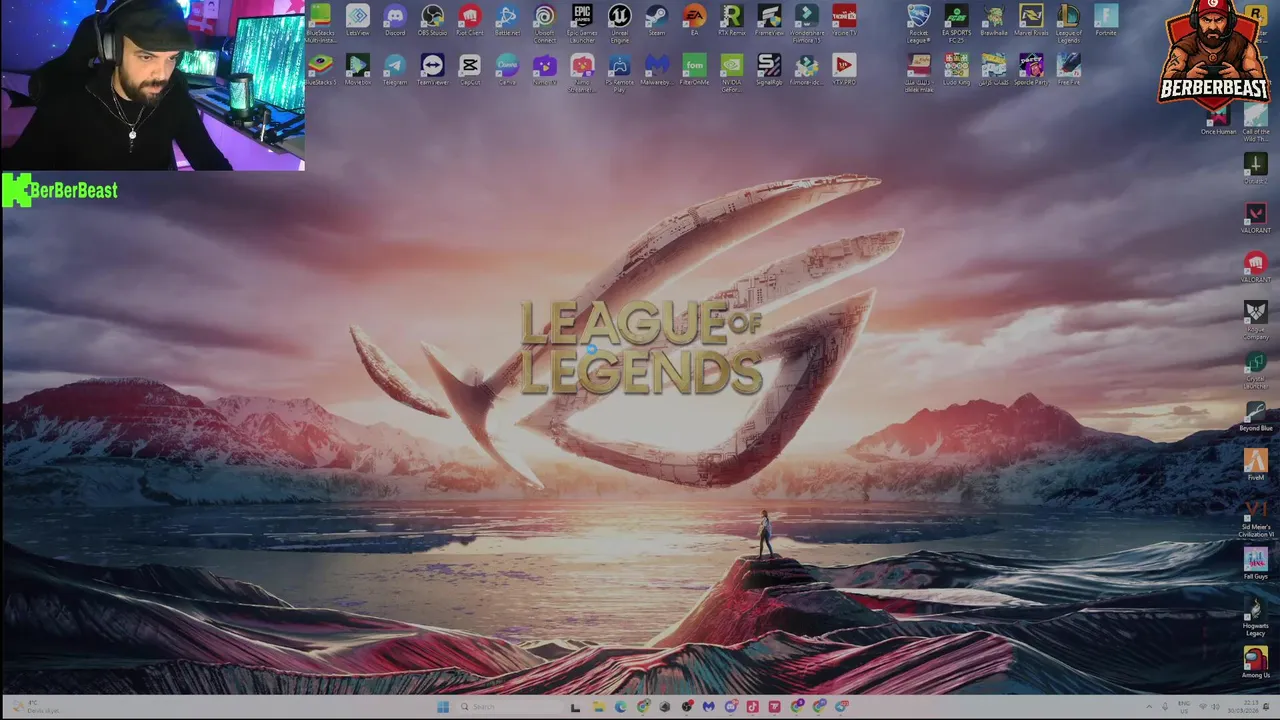The image size is (1280, 720).
Task: Select the Fall Guys shortcut
Action: [x=1256, y=563]
